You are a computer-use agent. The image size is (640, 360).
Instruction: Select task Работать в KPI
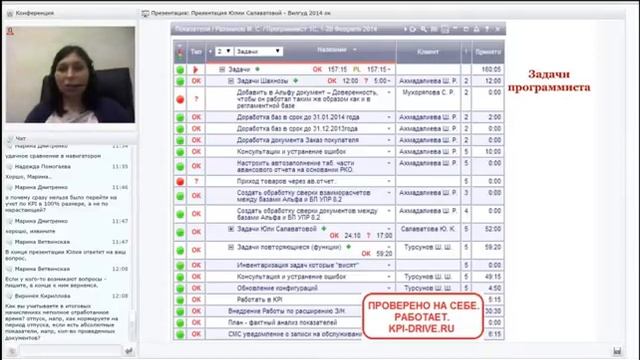point(260,300)
